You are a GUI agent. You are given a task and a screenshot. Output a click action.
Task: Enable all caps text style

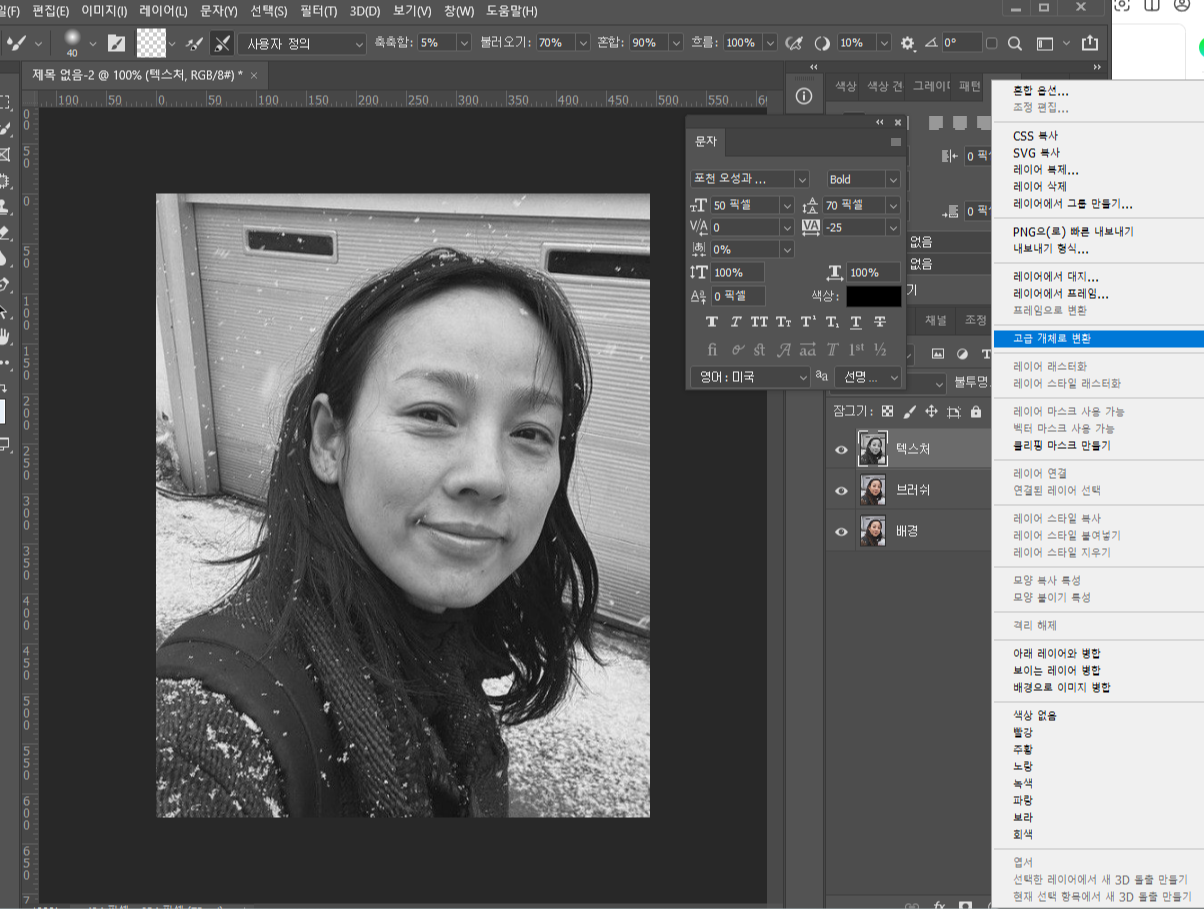coord(760,322)
